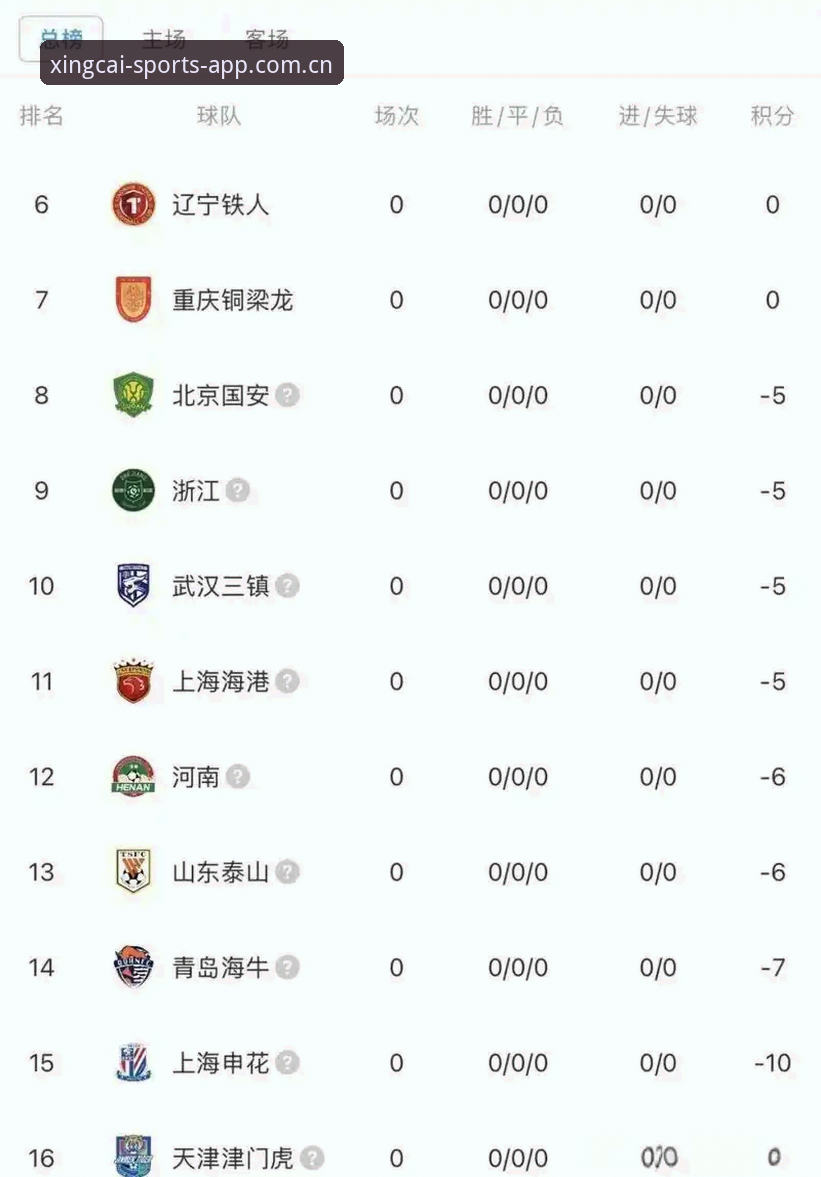Select the 武汉三镇 blue shield logo
Image resolution: width=821 pixels, height=1177 pixels.
134,585
